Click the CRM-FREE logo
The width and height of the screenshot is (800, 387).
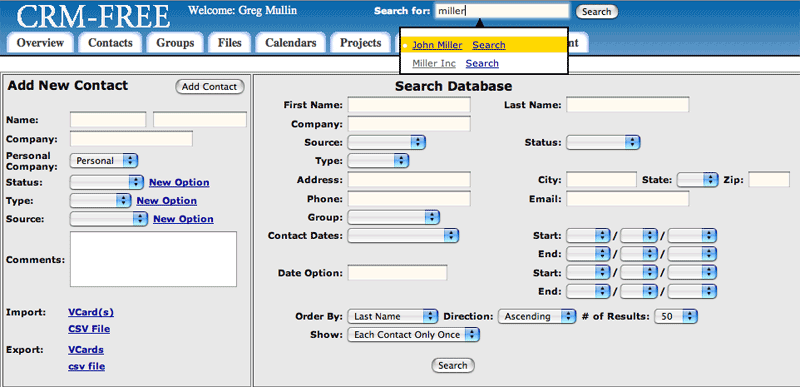pyautogui.click(x=94, y=16)
